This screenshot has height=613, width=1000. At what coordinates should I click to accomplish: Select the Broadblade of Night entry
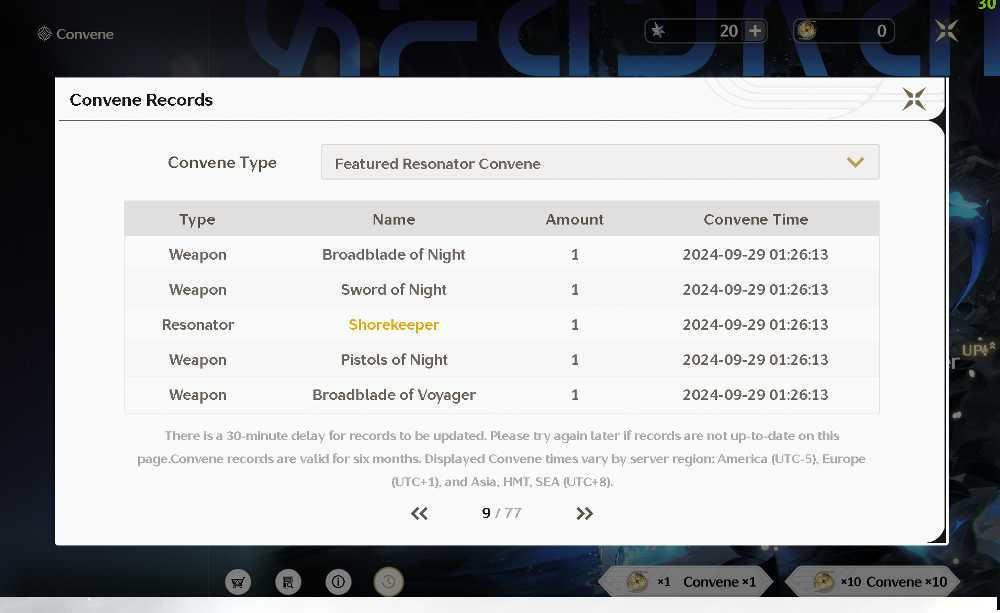pos(393,255)
